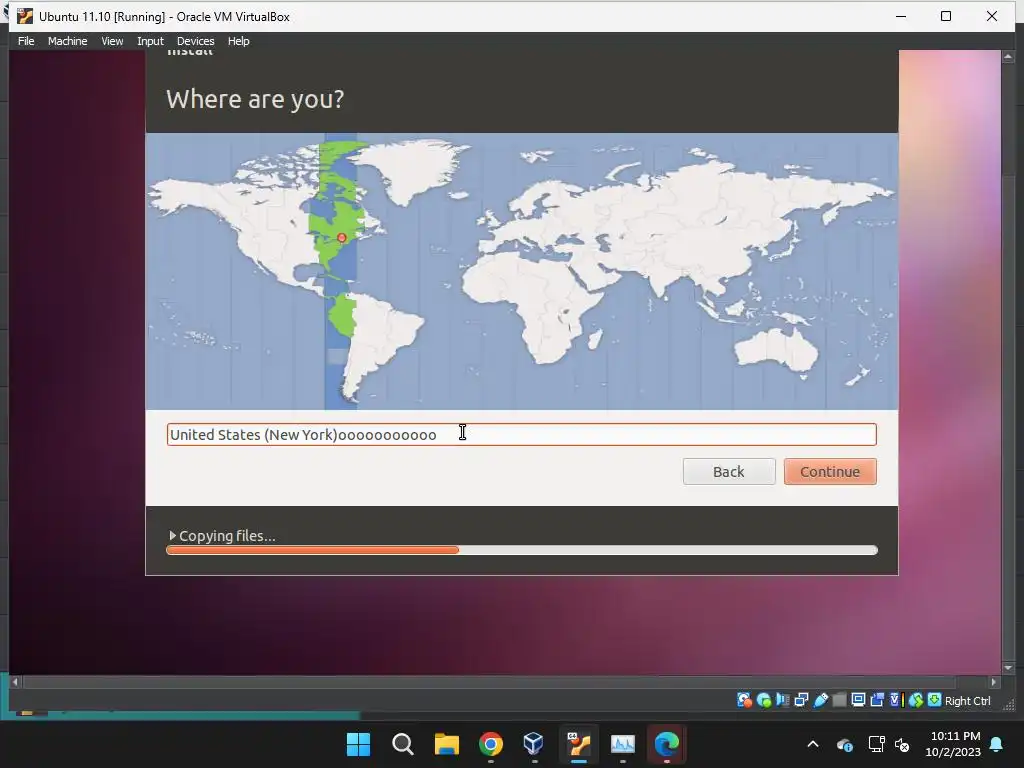Click the network tray icon
This screenshot has height=768, width=1024.
[x=876, y=744]
